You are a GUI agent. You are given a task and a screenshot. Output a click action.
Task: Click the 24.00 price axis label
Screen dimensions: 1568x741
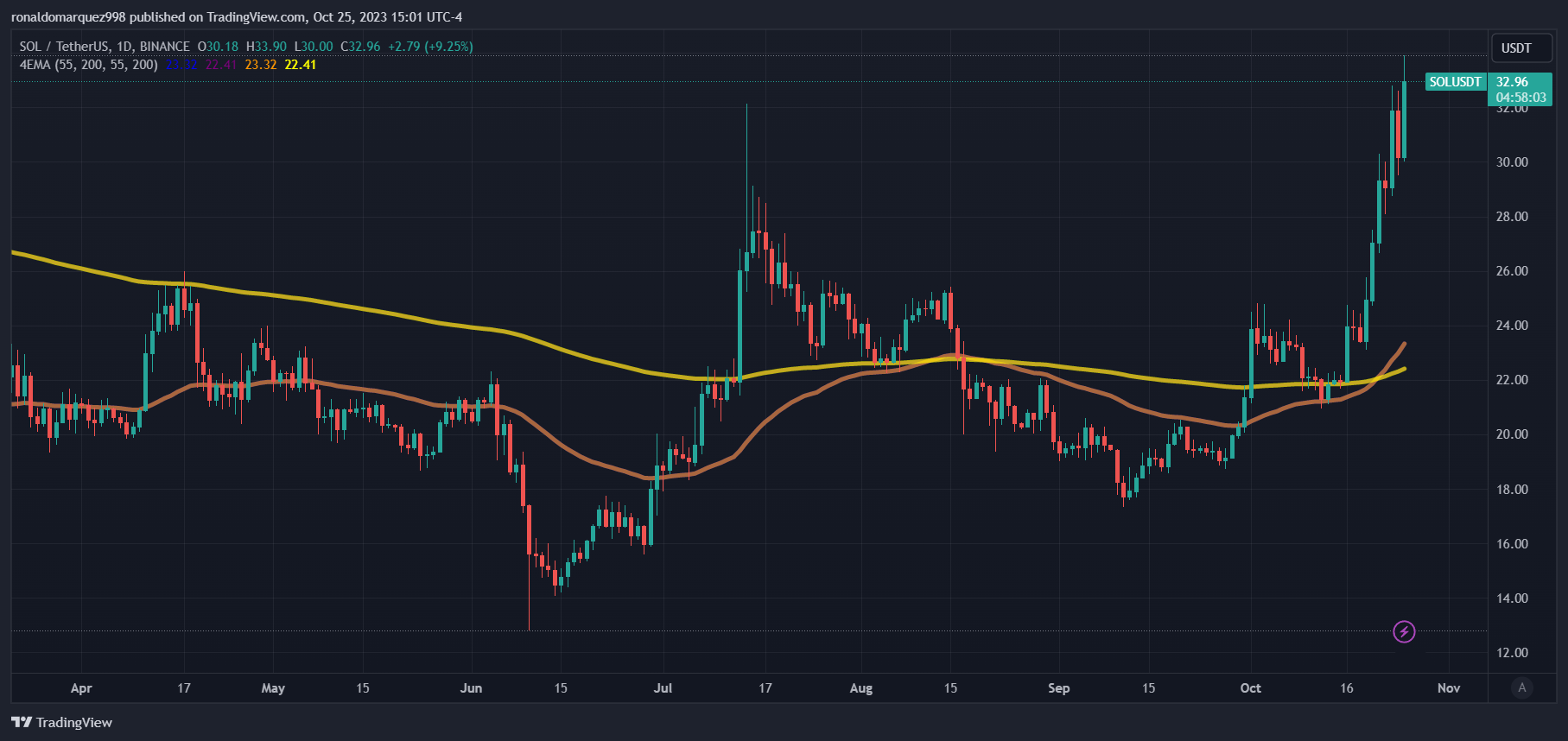tap(1512, 326)
